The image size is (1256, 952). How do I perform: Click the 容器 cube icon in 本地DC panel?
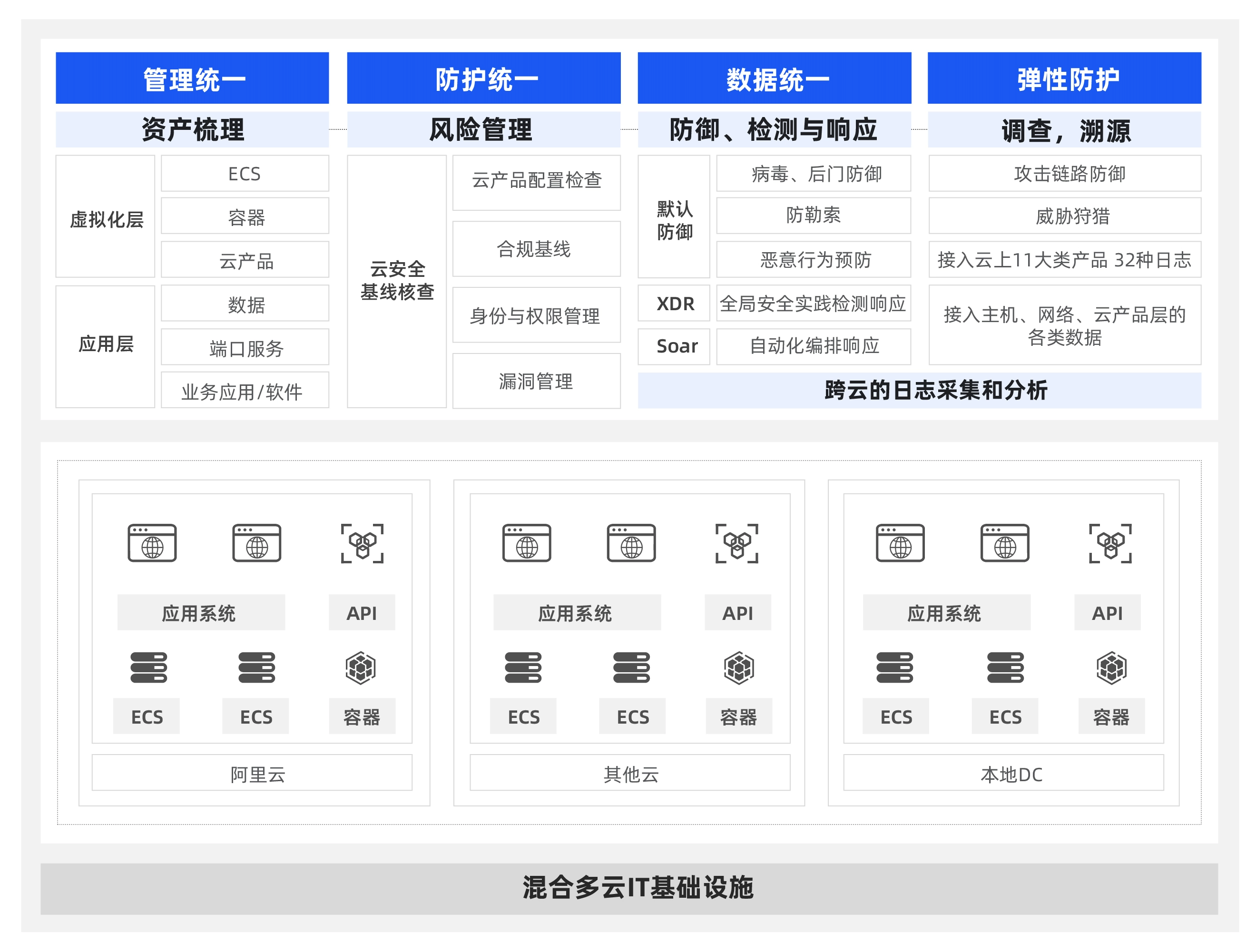point(1111,667)
